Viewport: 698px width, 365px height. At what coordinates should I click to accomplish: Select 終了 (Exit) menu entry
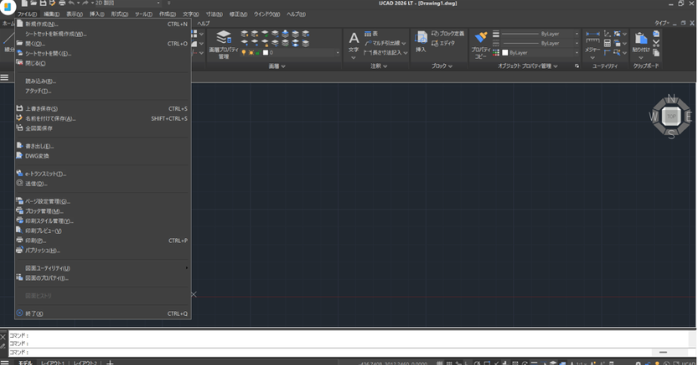103,313
